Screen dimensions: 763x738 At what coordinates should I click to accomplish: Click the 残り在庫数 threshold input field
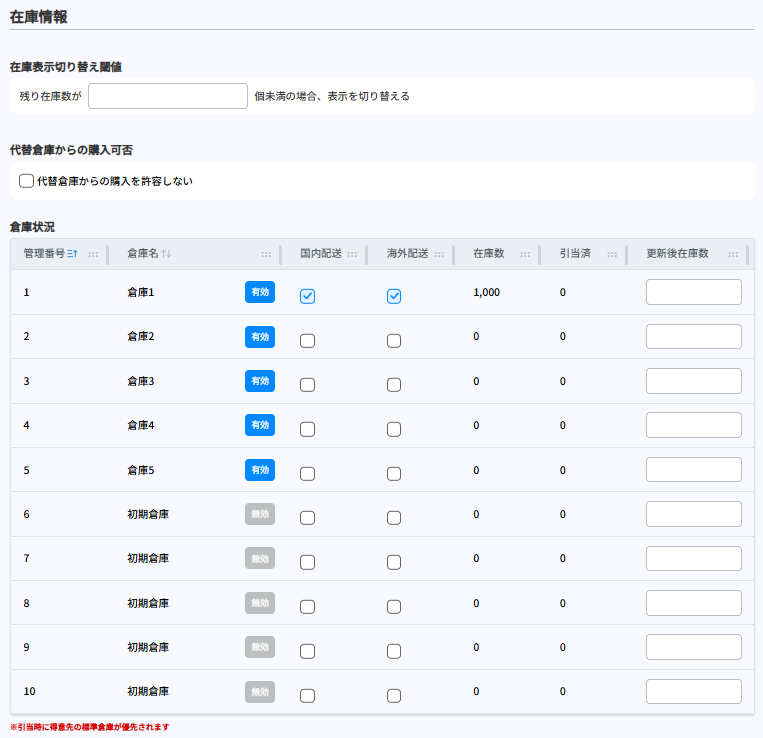pyautogui.click(x=168, y=96)
